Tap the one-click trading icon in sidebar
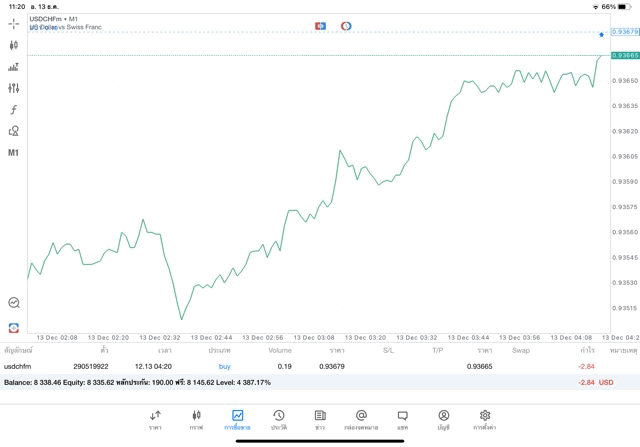 point(13,328)
